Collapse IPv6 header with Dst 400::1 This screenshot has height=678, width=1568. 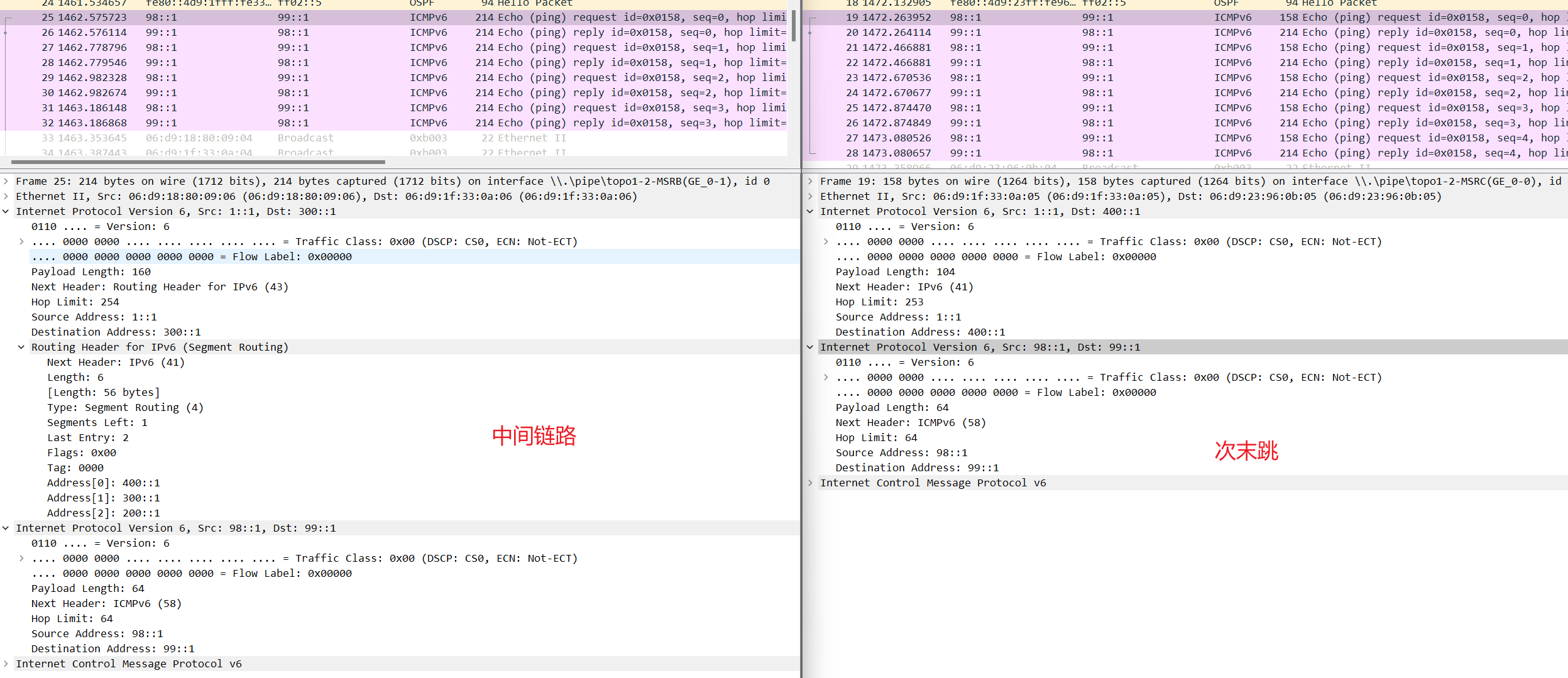[x=810, y=212]
